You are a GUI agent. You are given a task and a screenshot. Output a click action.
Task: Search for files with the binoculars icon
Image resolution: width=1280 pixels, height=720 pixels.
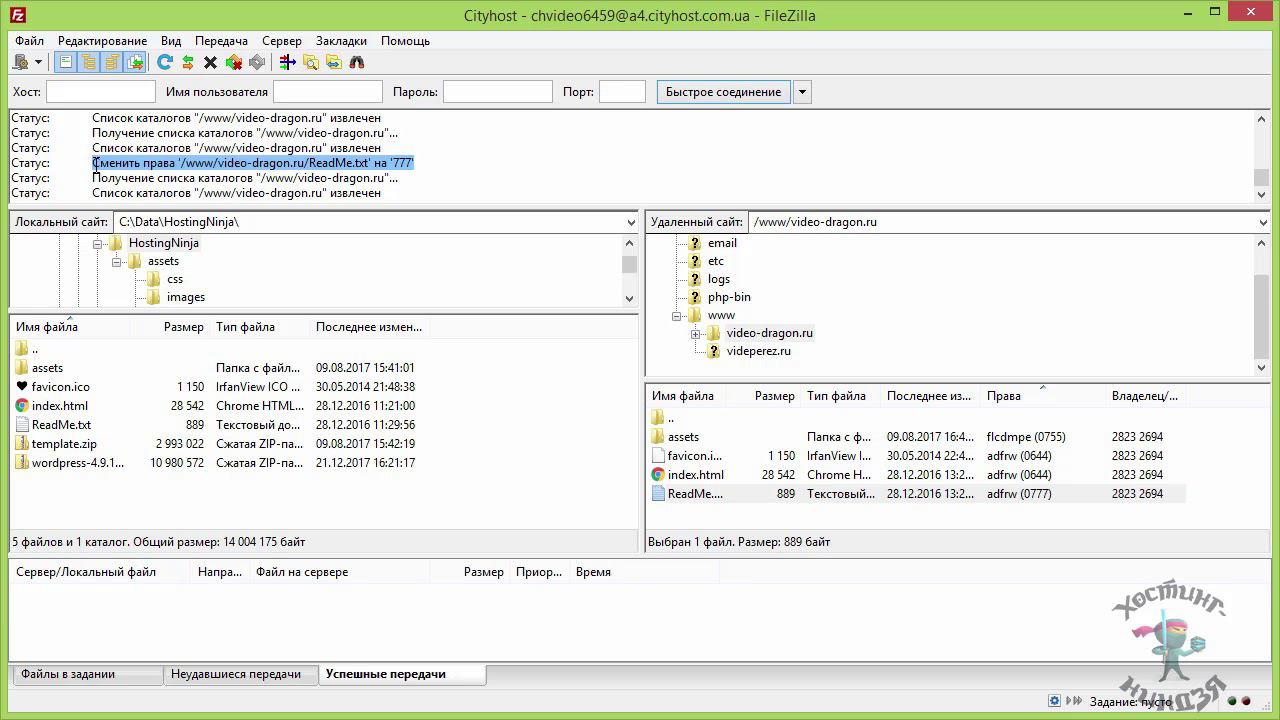357,62
